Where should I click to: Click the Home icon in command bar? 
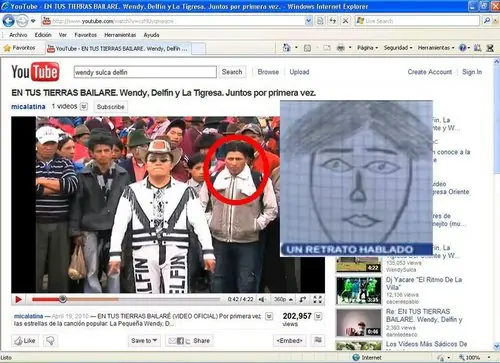click(286, 48)
